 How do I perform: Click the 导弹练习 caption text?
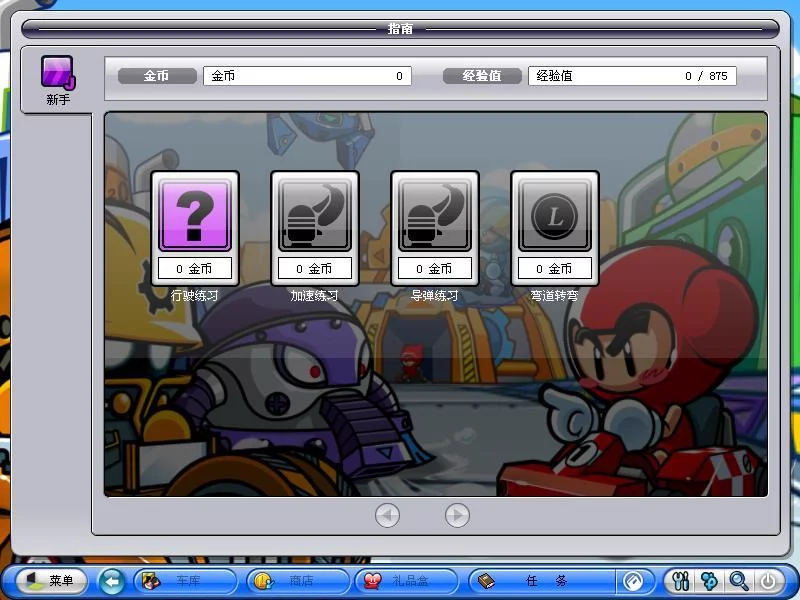click(434, 295)
